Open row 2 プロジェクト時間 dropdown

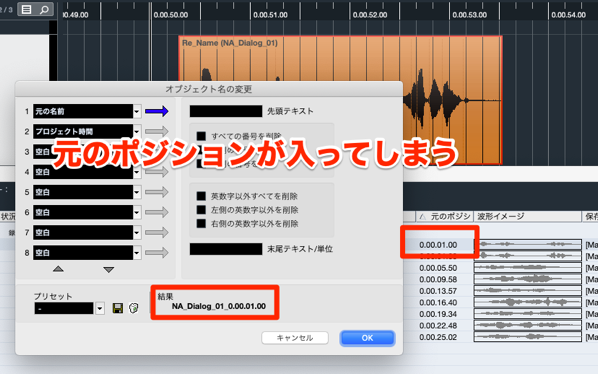pyautogui.click(x=137, y=132)
